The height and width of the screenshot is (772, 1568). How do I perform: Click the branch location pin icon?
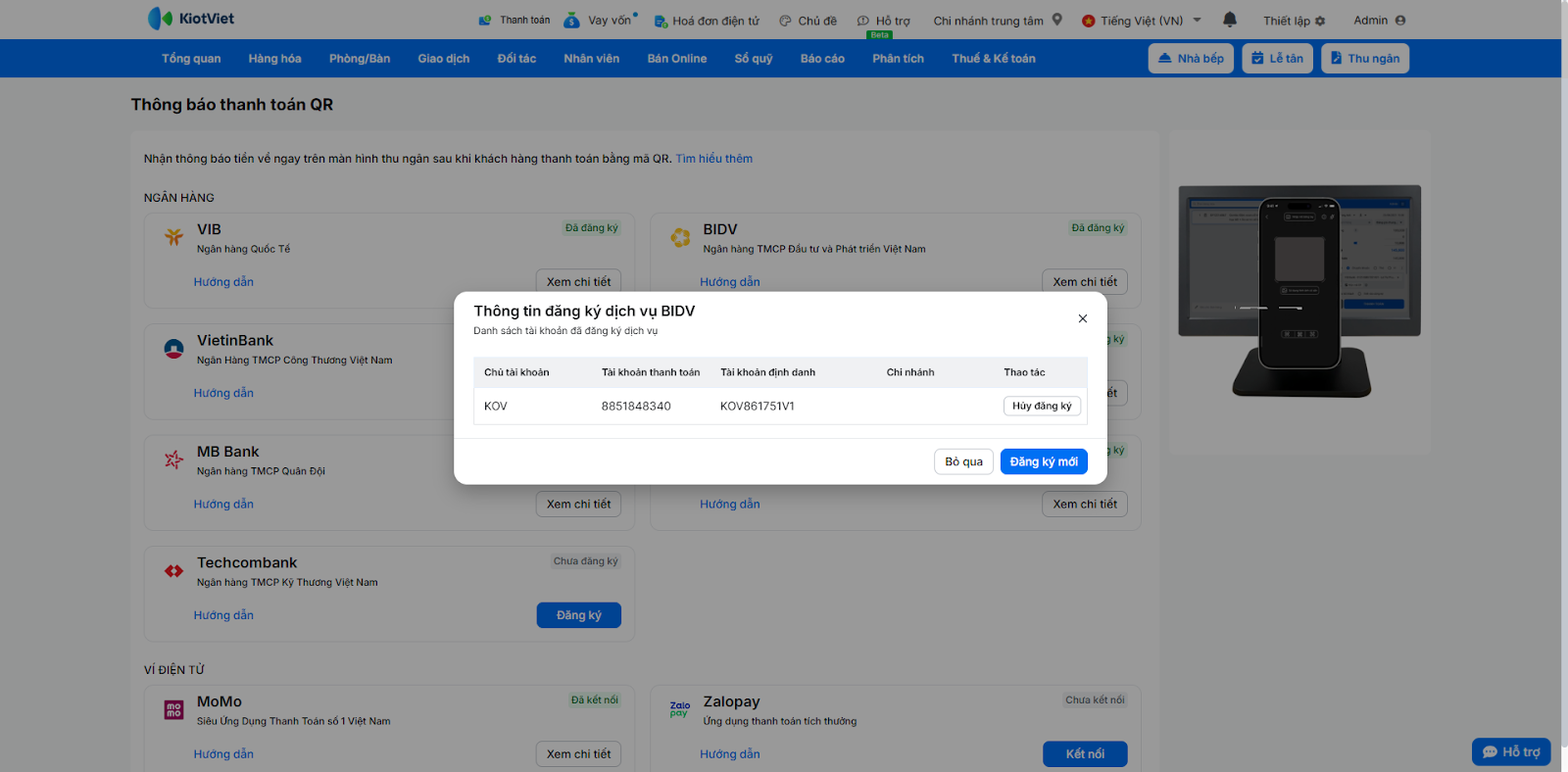click(x=1057, y=20)
